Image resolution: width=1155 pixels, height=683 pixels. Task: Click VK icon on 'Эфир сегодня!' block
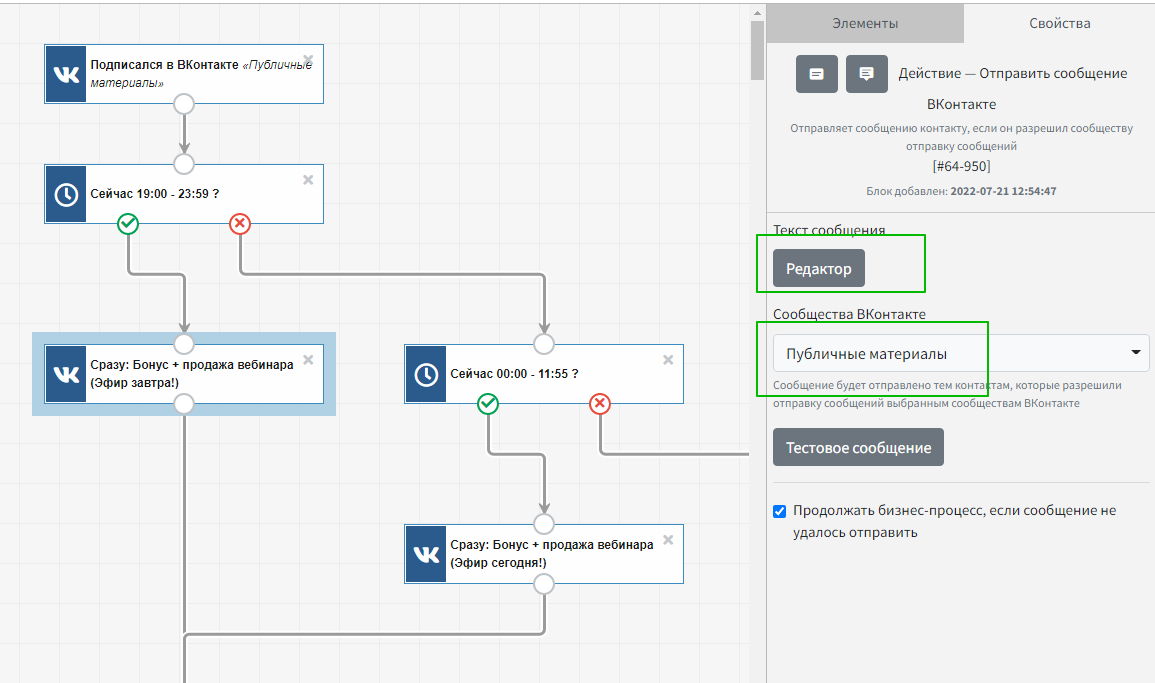click(426, 554)
